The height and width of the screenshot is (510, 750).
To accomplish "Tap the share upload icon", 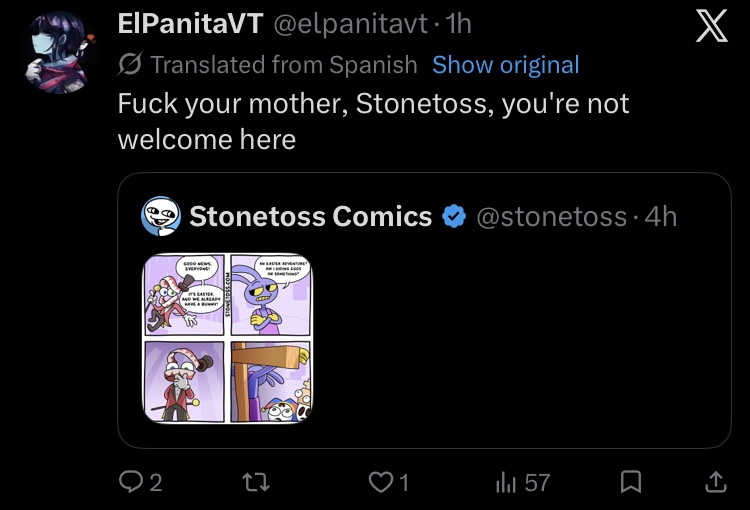I will 715,483.
